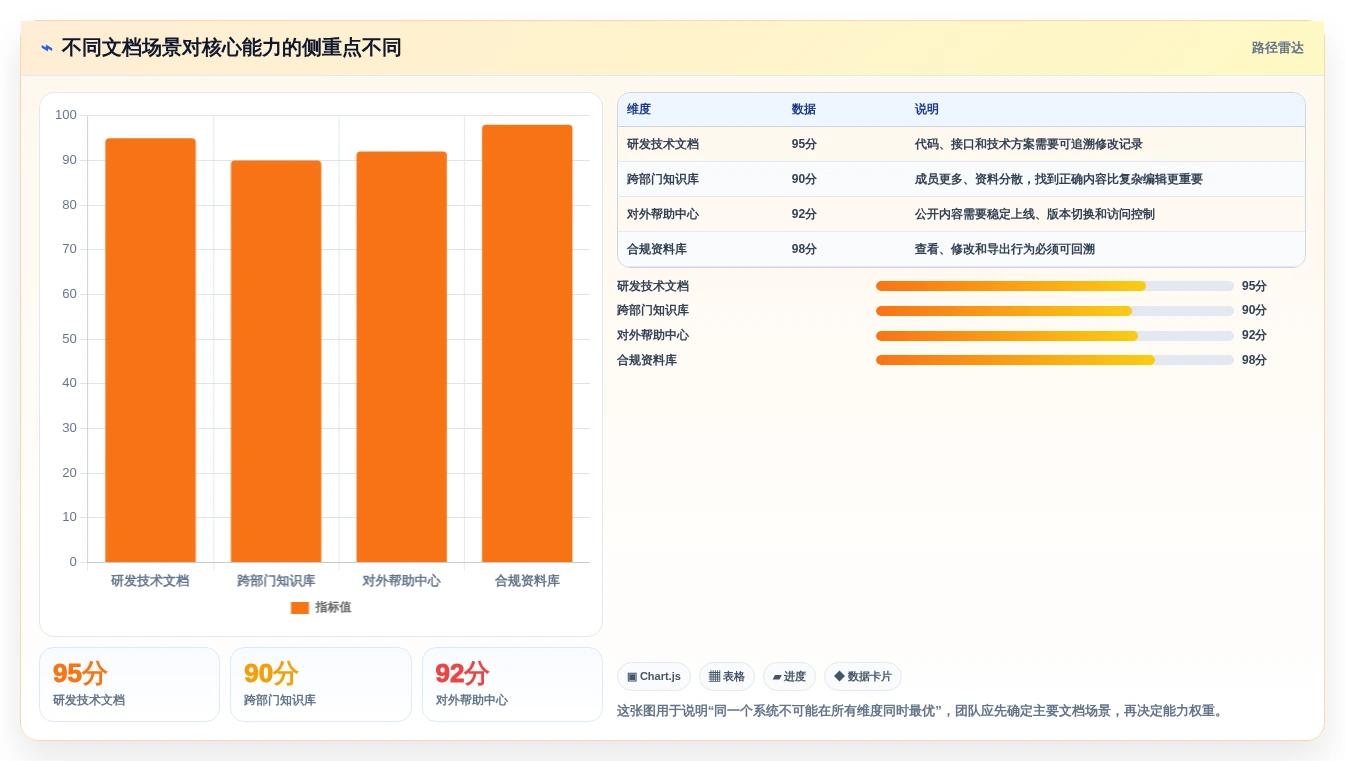The width and height of the screenshot is (1345, 761).
Task: Click the 98分 value beside the progress bar
Action: (x=1254, y=360)
